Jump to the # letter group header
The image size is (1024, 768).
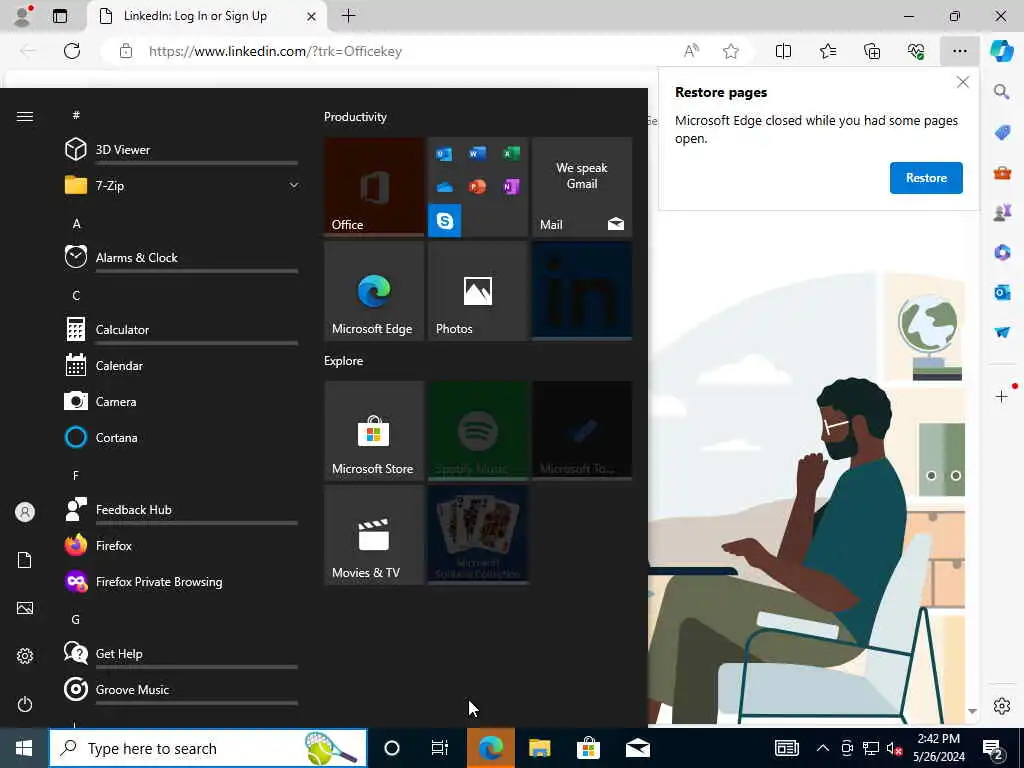76,115
